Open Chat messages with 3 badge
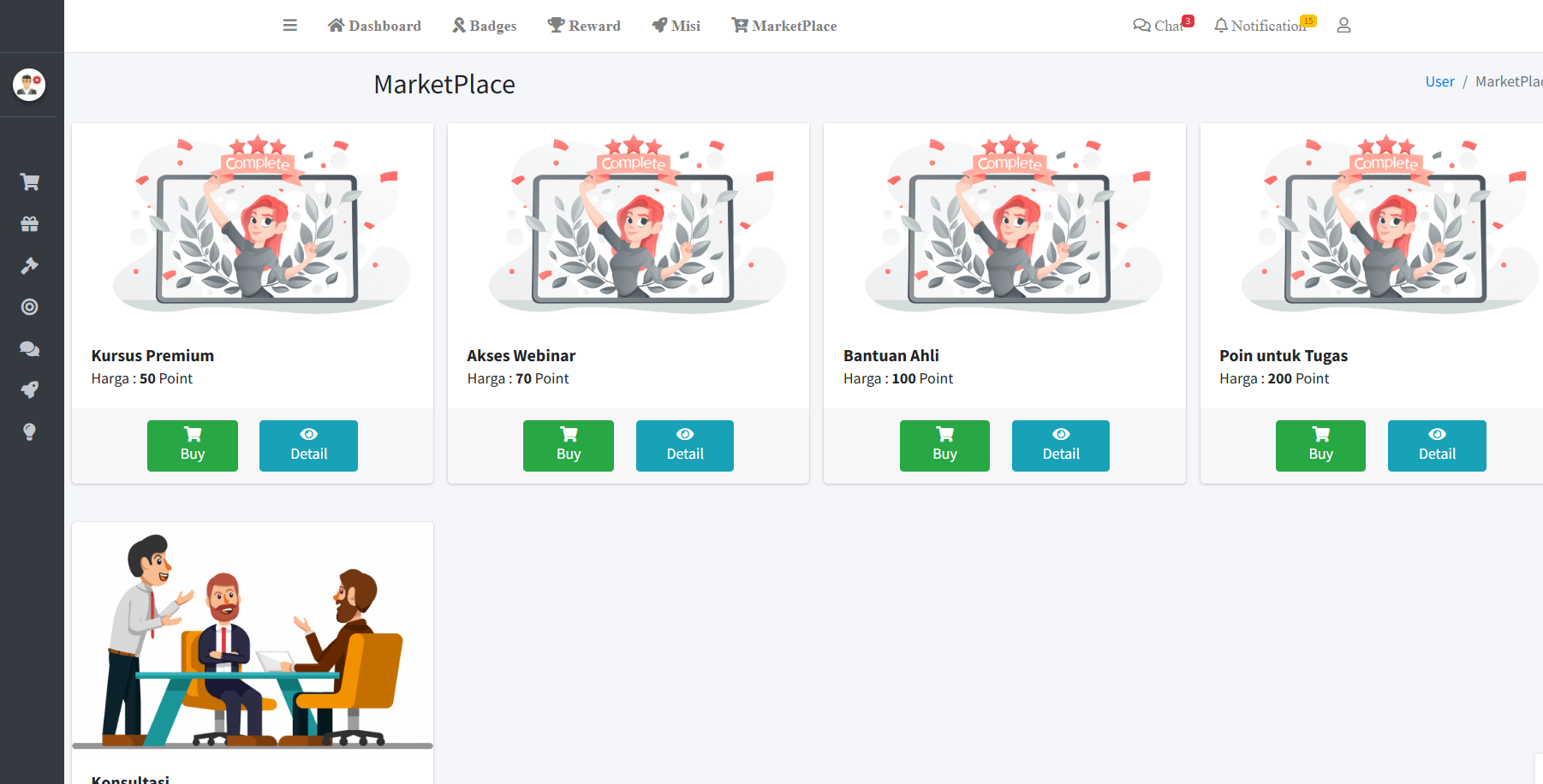This screenshot has width=1543, height=784. click(1159, 26)
